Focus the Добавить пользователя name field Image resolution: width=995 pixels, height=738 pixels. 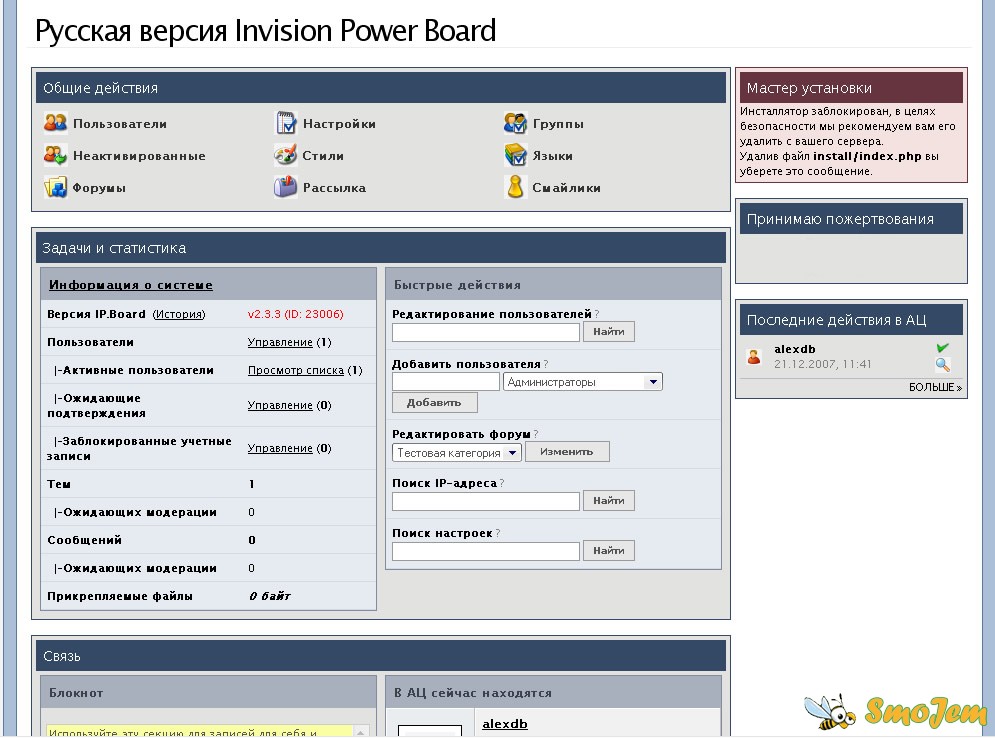tap(446, 381)
